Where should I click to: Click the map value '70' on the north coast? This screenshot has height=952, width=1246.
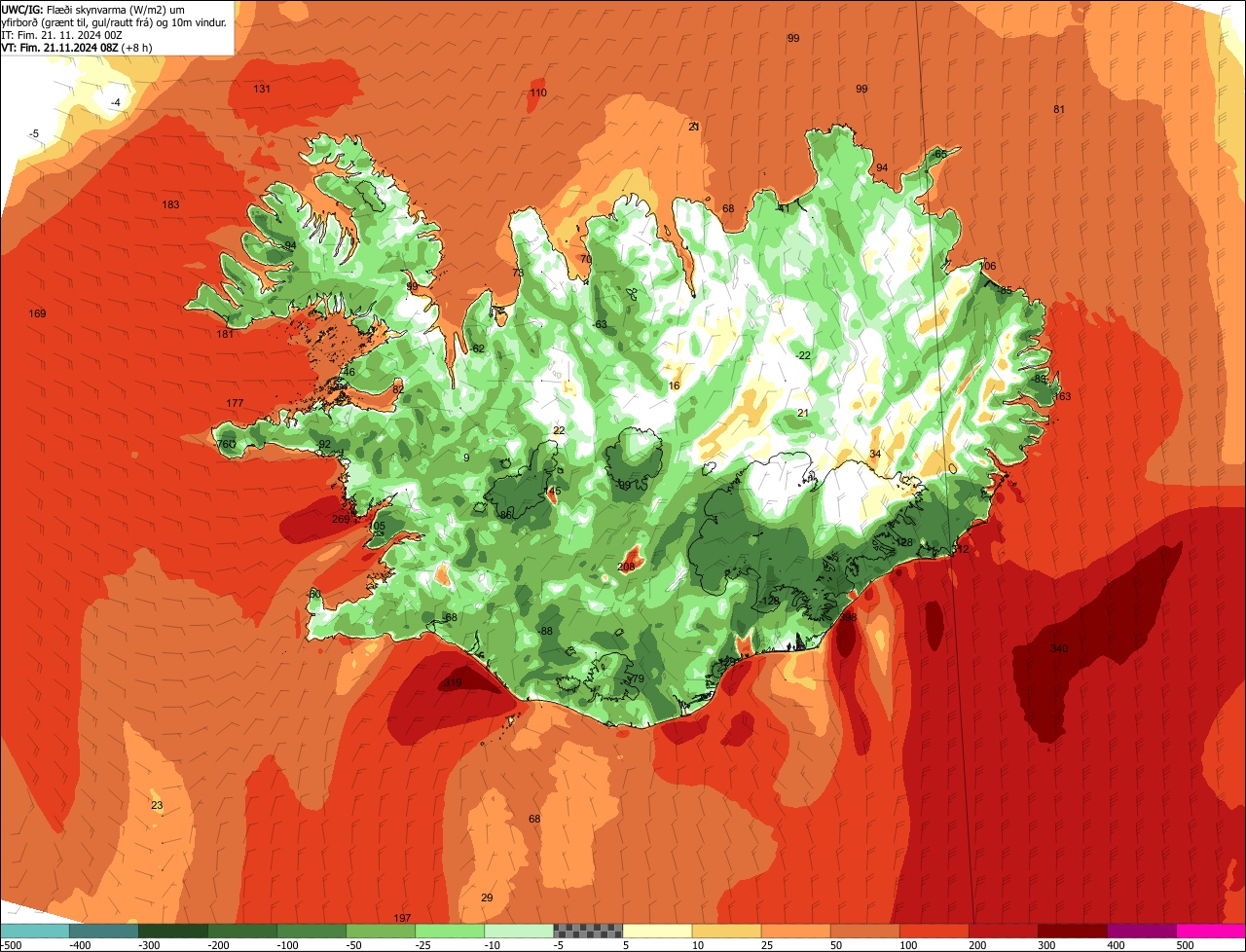[585, 259]
